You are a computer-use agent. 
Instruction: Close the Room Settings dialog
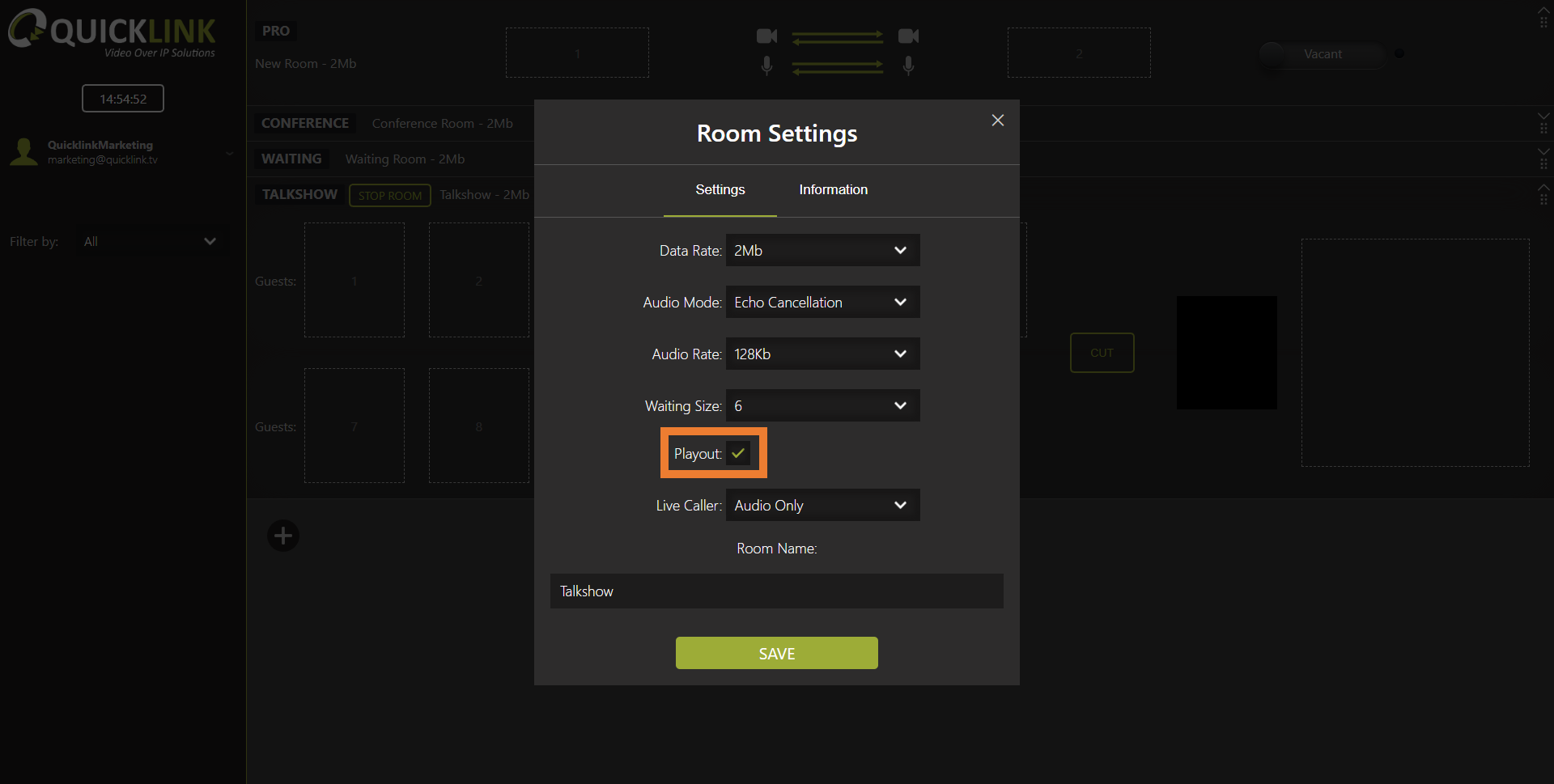[x=997, y=121]
